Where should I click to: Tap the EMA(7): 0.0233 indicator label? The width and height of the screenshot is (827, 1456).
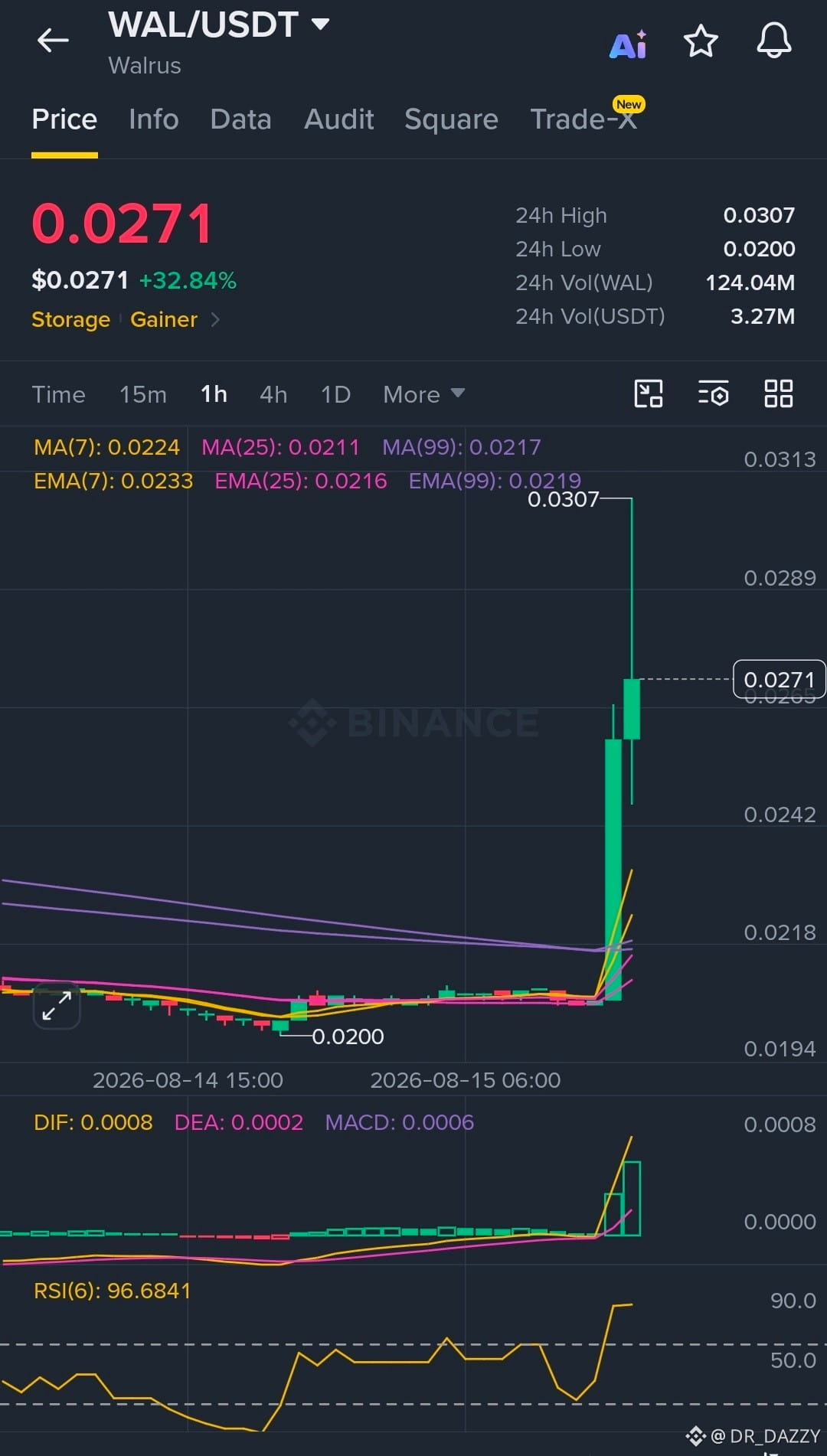113,481
